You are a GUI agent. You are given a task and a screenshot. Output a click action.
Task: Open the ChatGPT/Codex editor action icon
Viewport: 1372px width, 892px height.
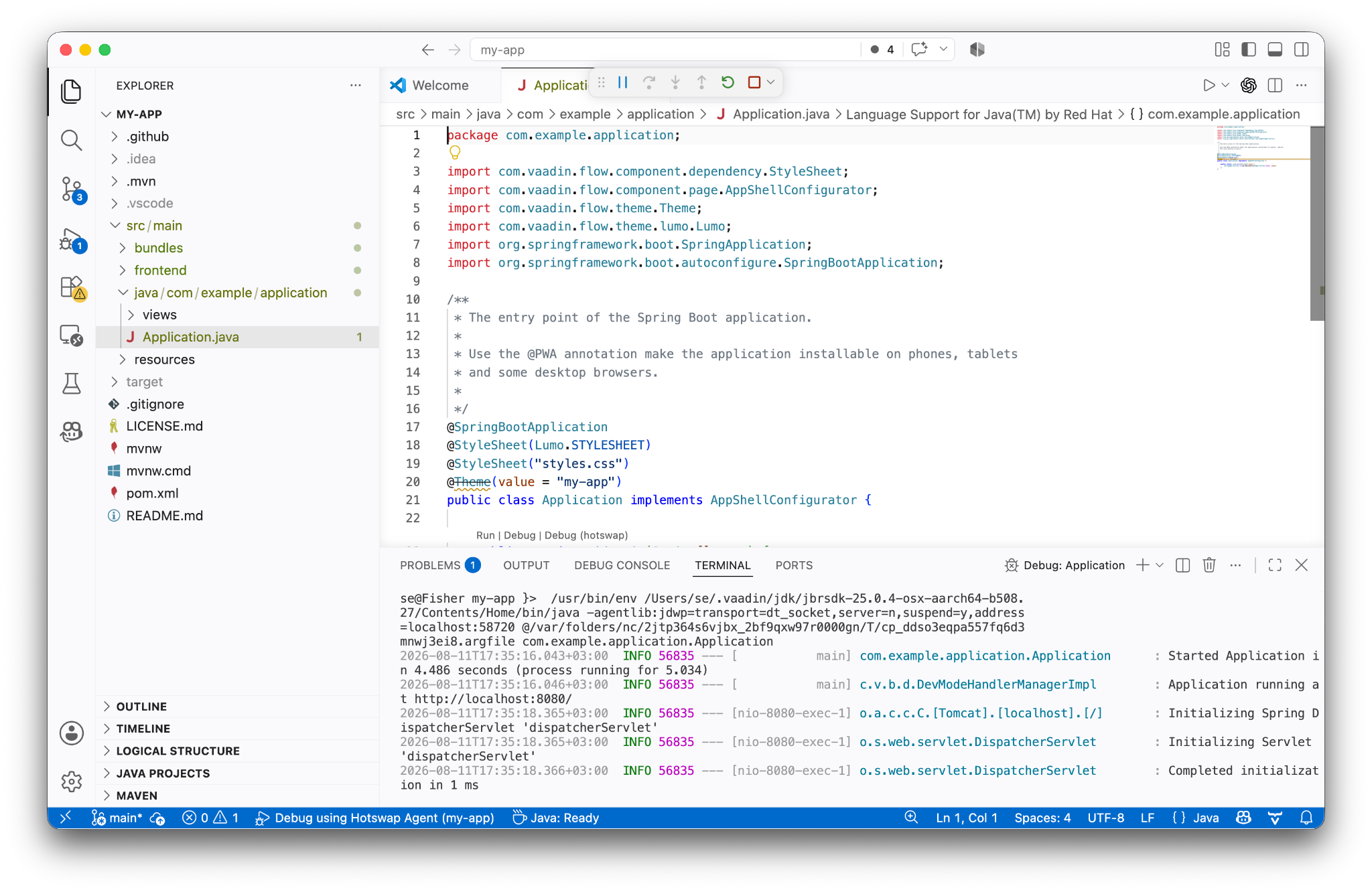click(1248, 85)
